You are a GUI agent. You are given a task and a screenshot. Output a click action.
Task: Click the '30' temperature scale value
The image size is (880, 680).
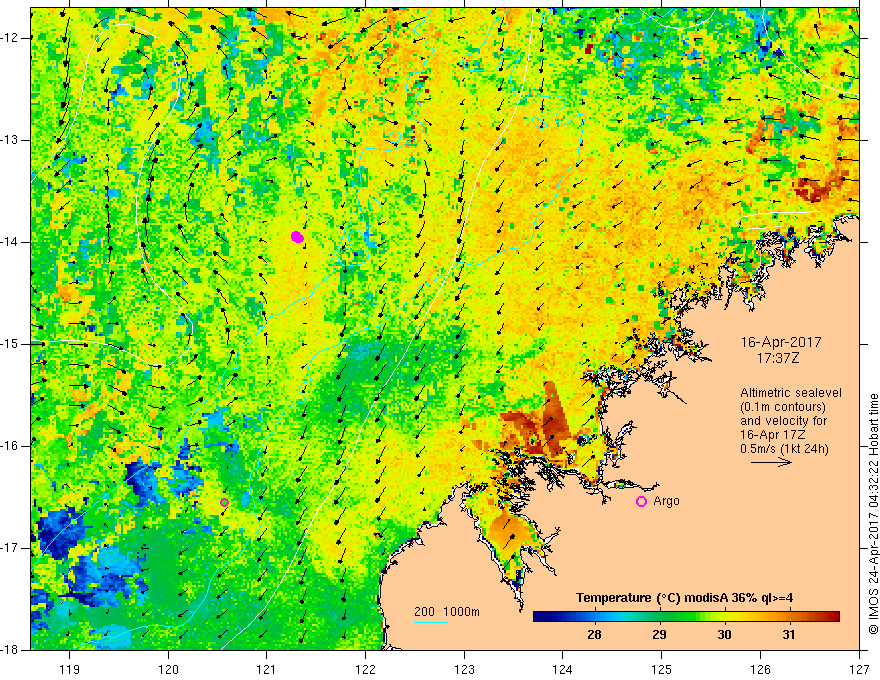point(724,634)
